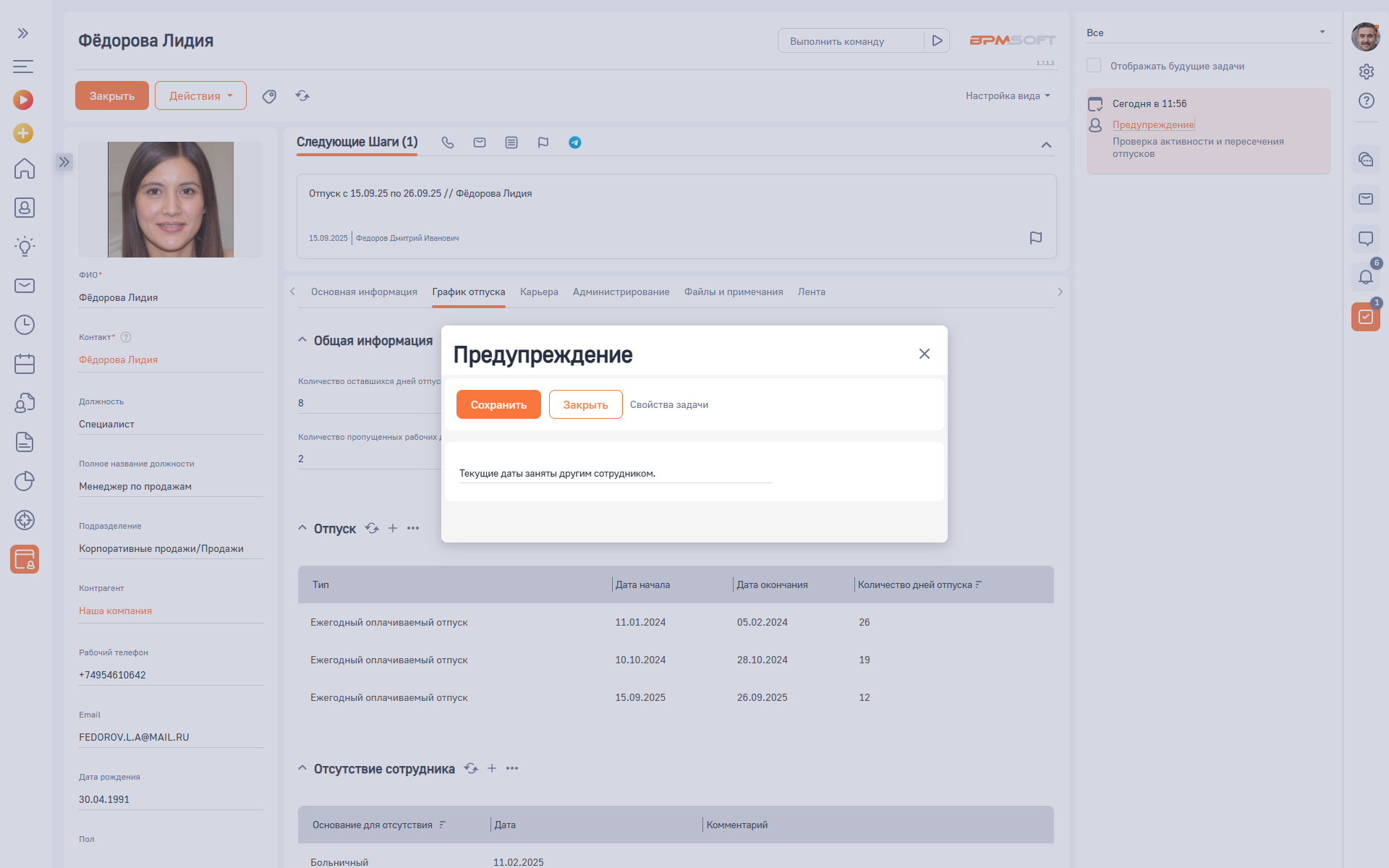Click the phone call icon in Next Steps
This screenshot has width=1389, height=868.
[448, 142]
